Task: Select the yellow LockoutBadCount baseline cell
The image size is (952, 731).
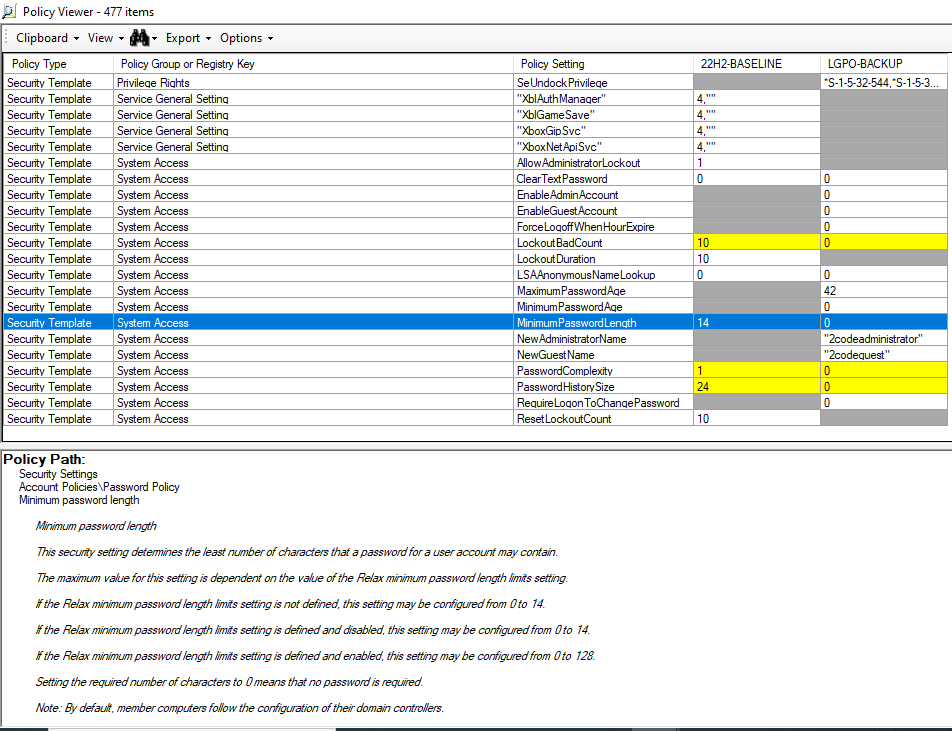Action: pos(755,243)
